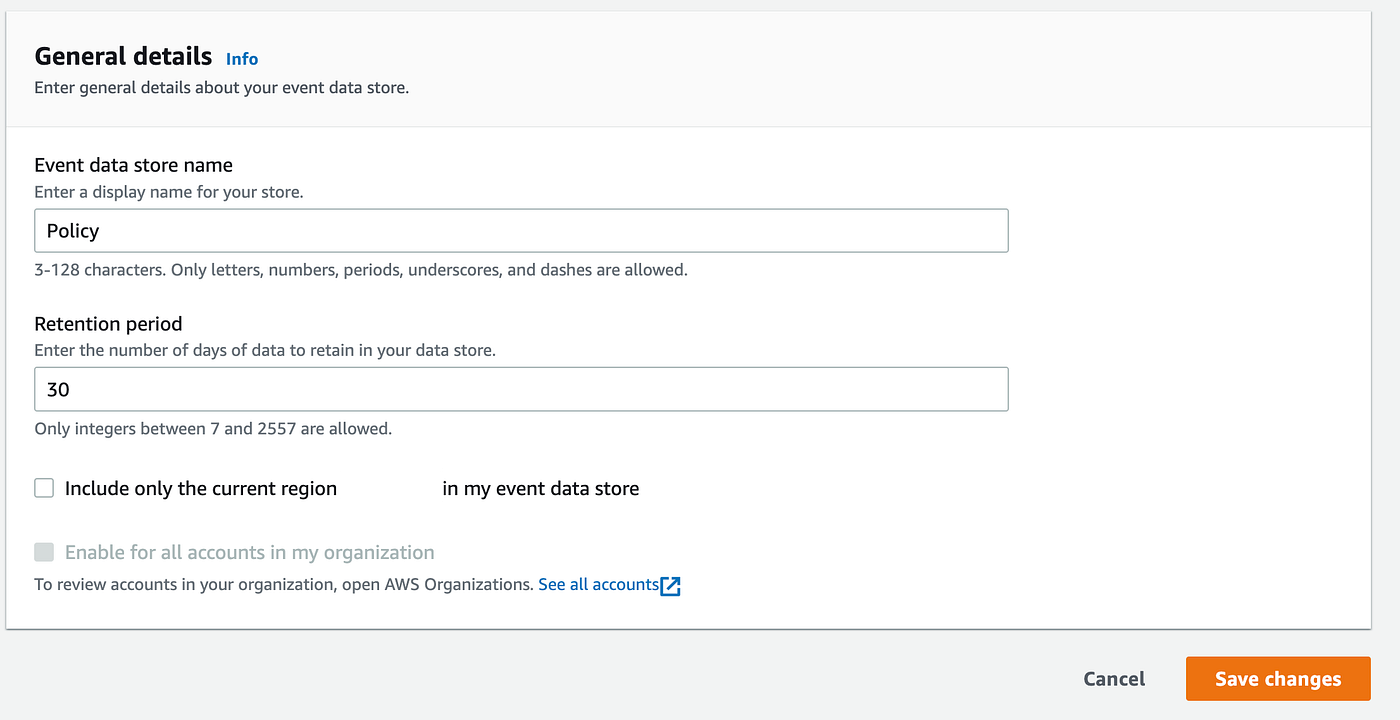Click the external link icon after See all accounts
The height and width of the screenshot is (720, 1400).
coord(671,586)
